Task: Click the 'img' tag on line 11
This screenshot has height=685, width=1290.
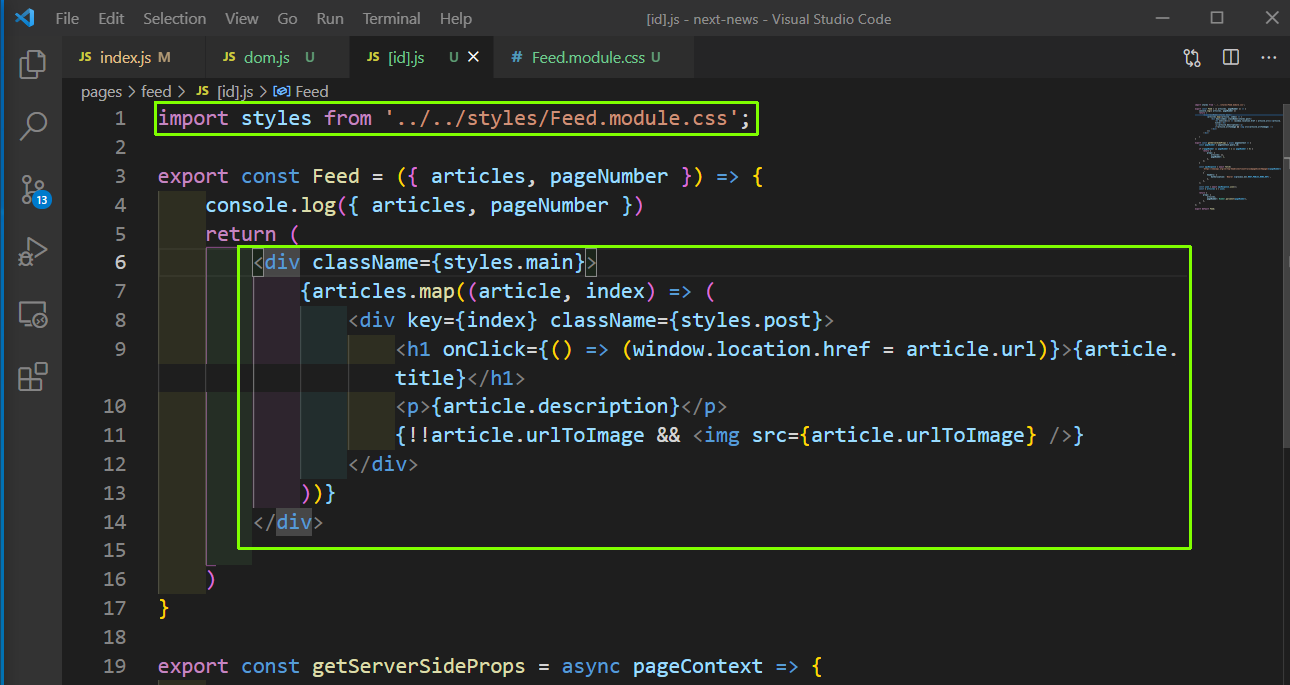Action: [722, 436]
